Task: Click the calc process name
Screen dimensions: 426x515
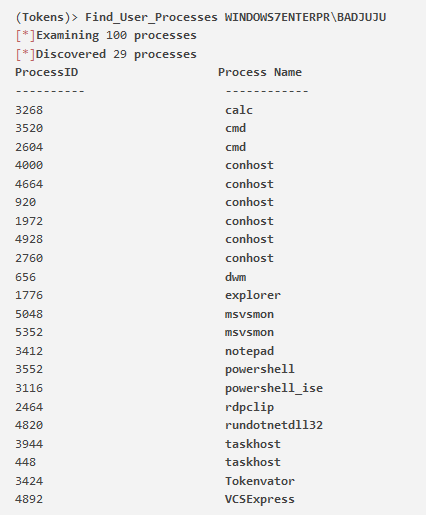Action: 239,110
